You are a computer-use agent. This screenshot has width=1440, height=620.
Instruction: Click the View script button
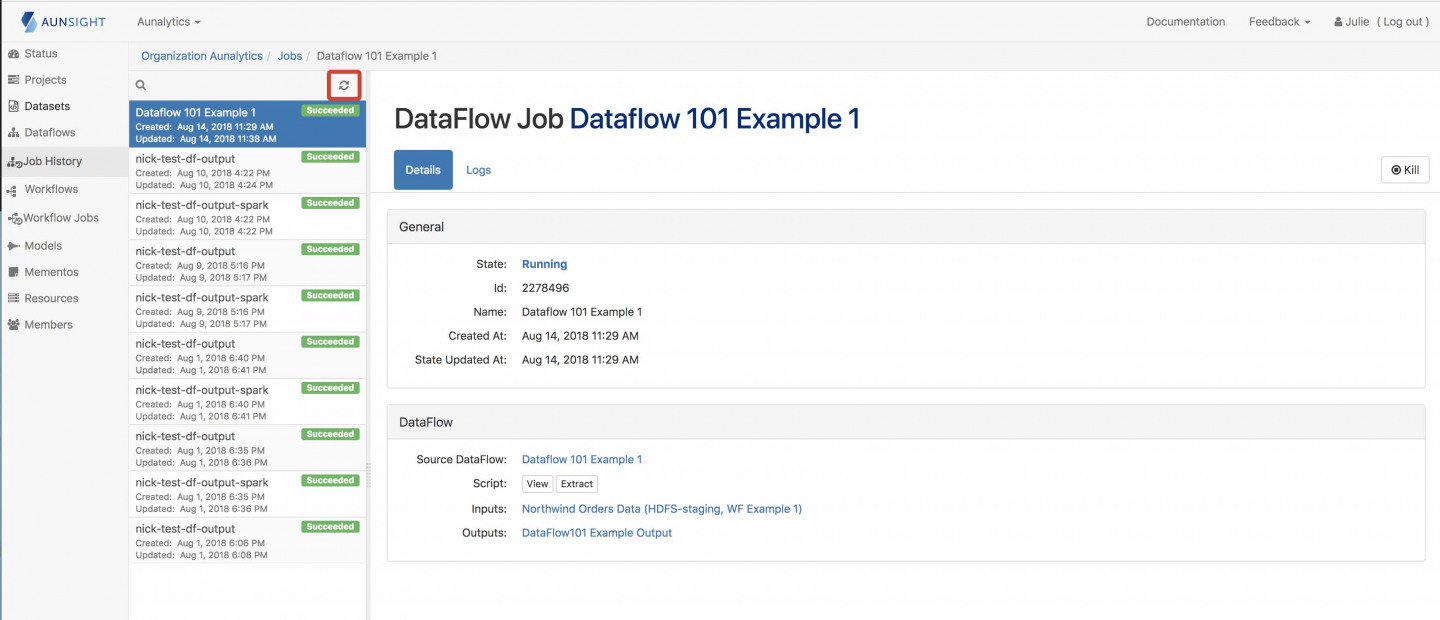coord(538,484)
